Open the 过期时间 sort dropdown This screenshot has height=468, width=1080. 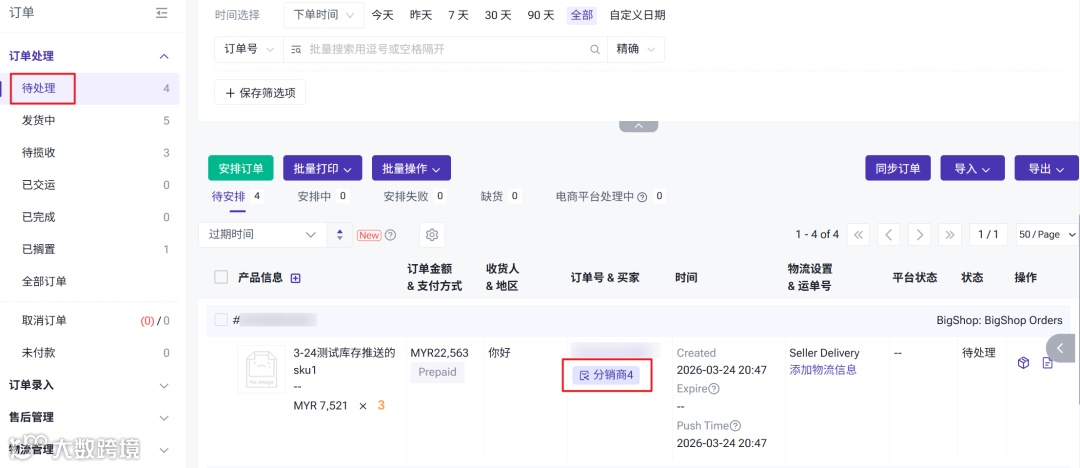[x=264, y=235]
